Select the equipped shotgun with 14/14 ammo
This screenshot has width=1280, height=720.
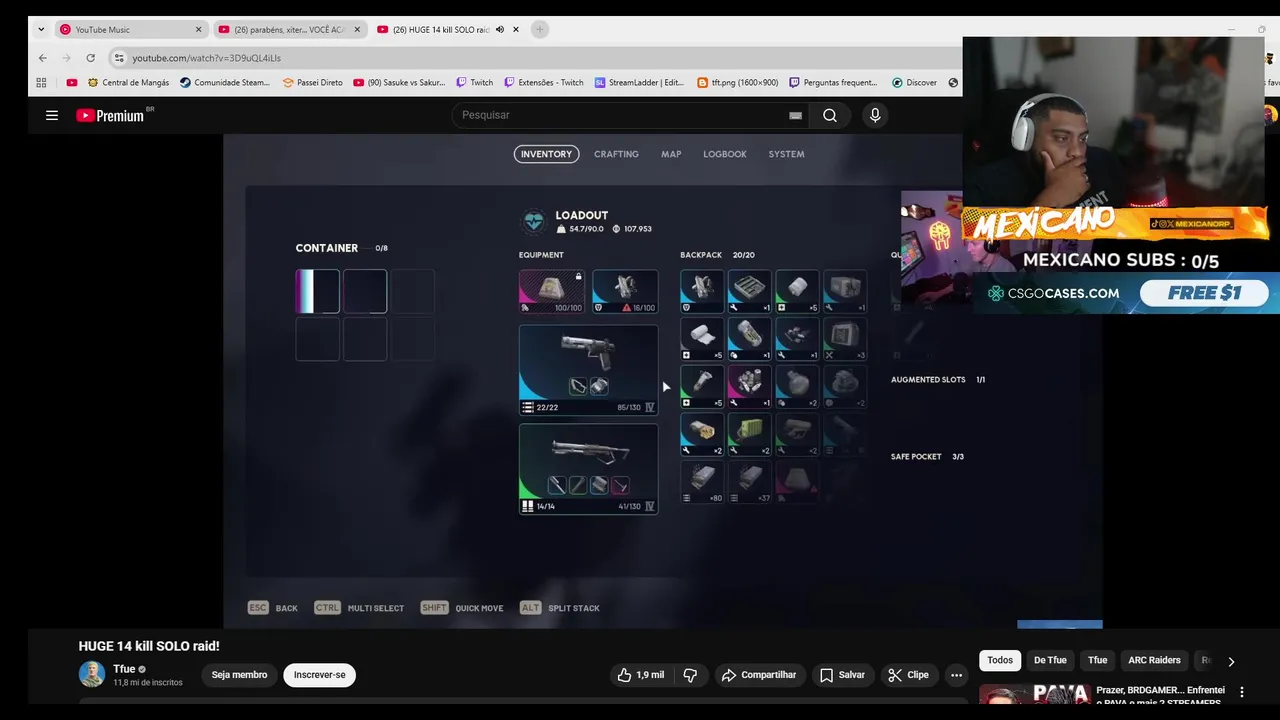point(589,469)
